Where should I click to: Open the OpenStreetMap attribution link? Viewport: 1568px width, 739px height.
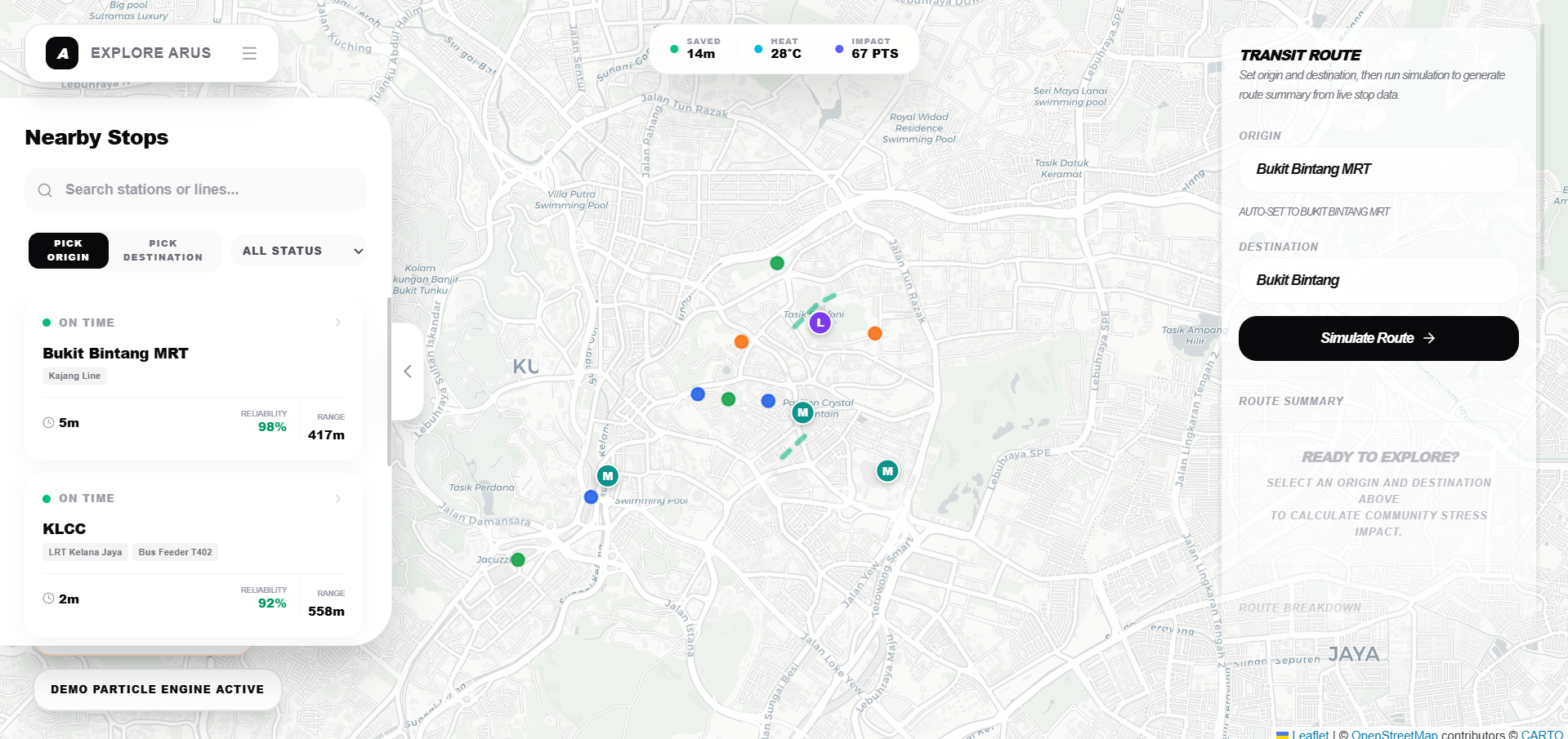coord(1394,734)
